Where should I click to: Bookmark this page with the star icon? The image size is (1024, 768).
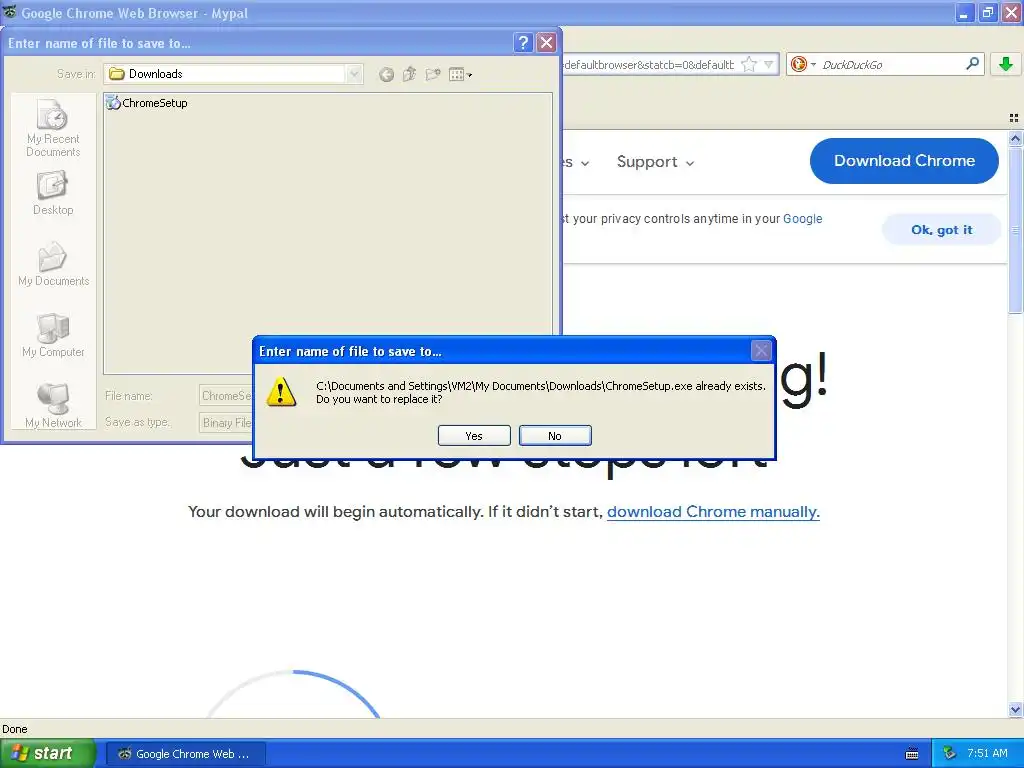click(749, 65)
